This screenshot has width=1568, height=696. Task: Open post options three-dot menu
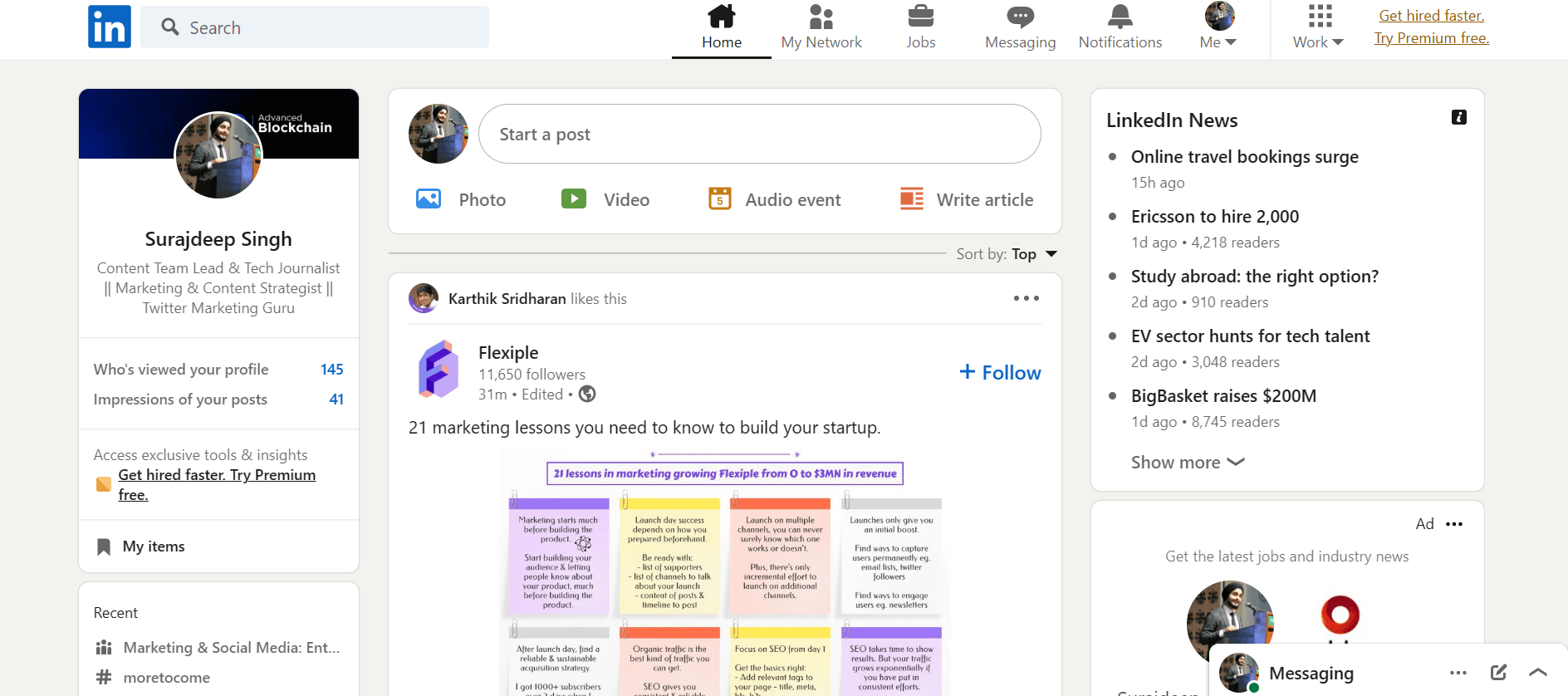coord(1027,298)
